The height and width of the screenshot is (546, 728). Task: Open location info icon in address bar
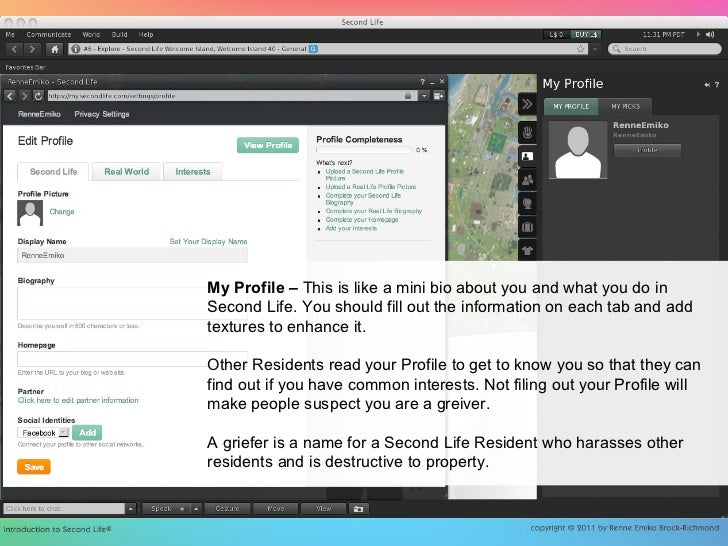pyautogui.click(x=75, y=49)
